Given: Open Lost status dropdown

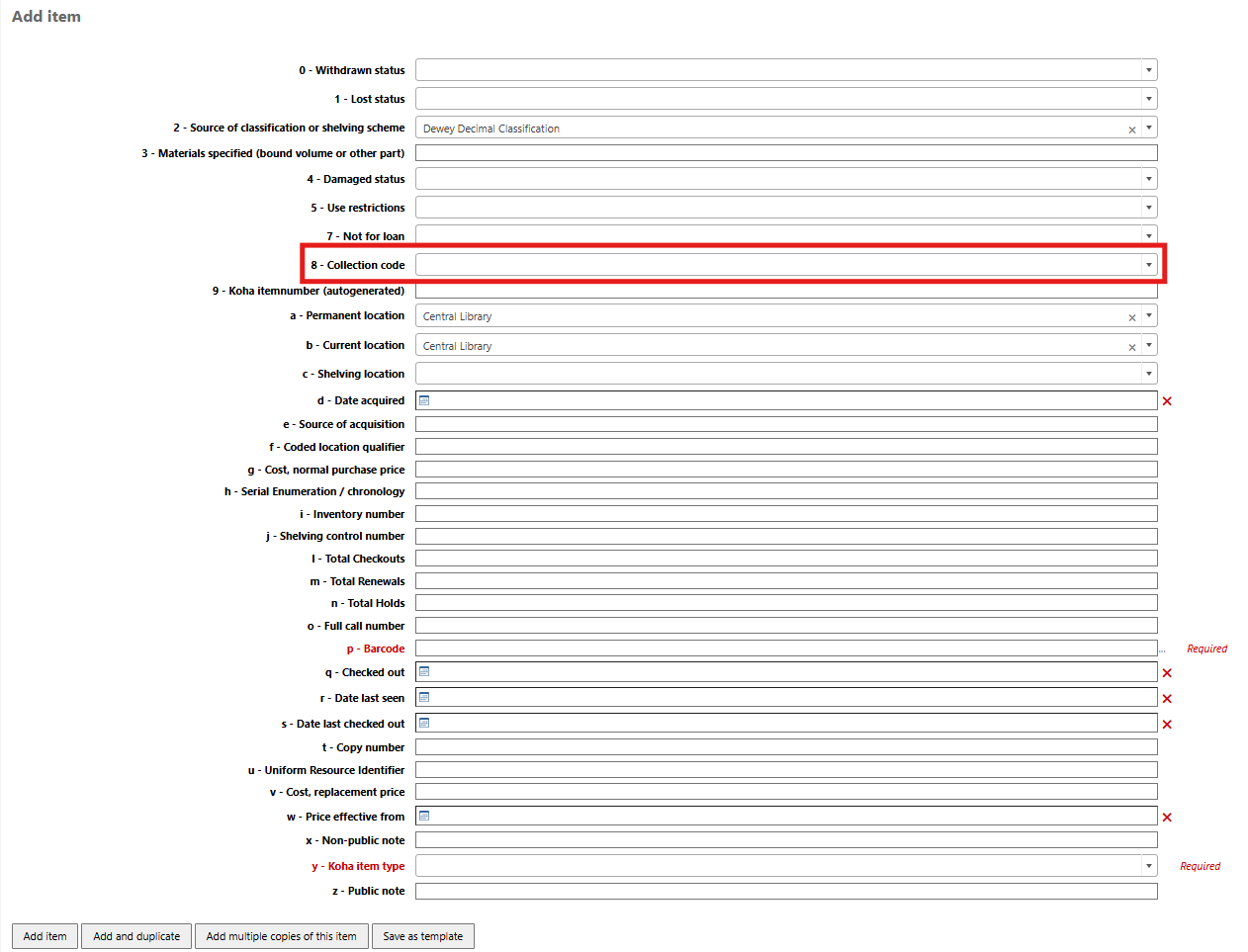Looking at the screenshot, I should tap(786, 99).
